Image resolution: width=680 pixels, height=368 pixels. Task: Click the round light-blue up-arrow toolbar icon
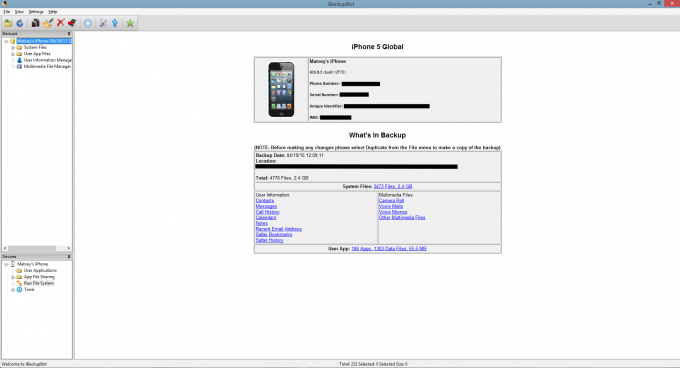[x=88, y=23]
